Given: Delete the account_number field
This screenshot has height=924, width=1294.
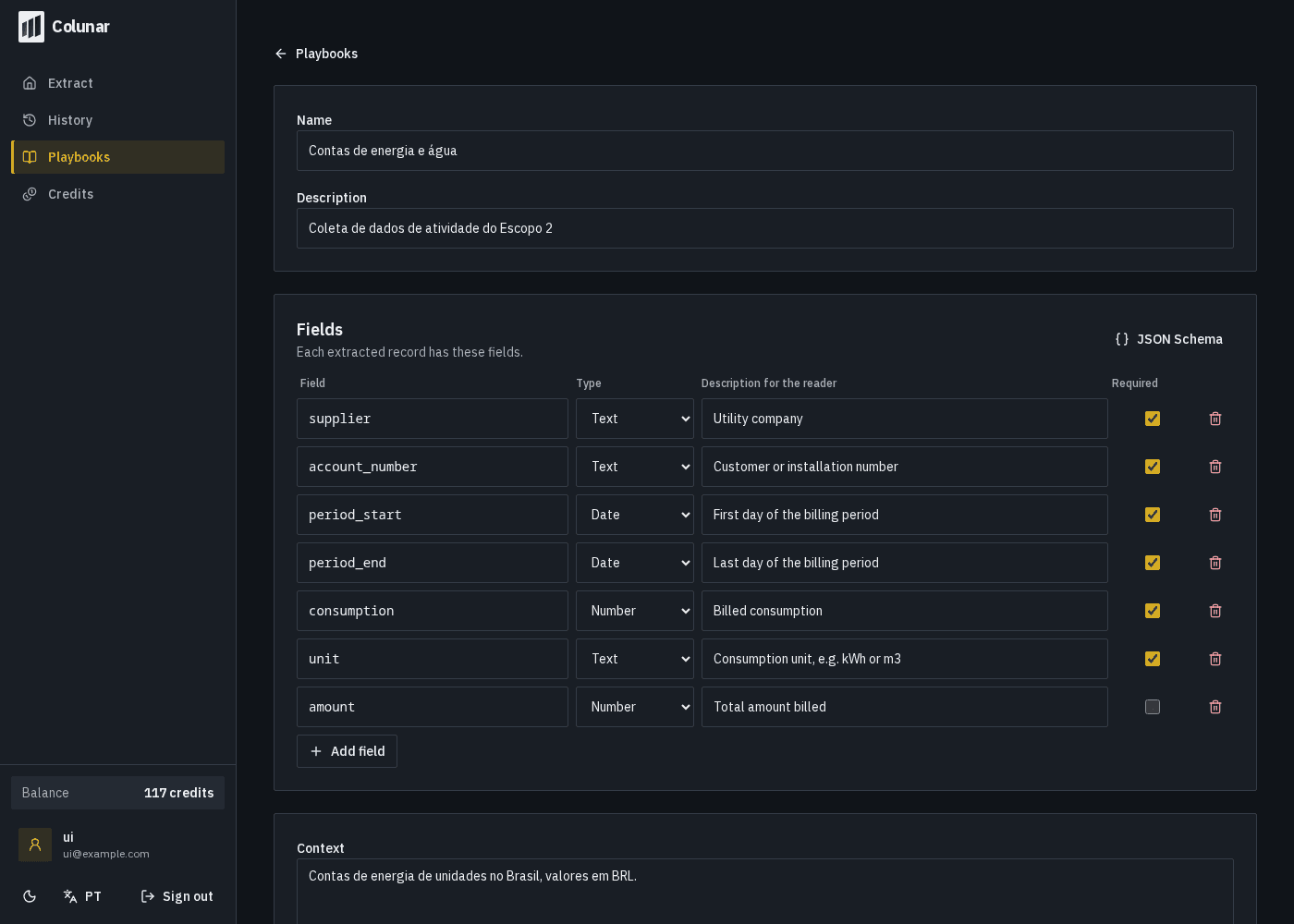Looking at the screenshot, I should point(1215,467).
